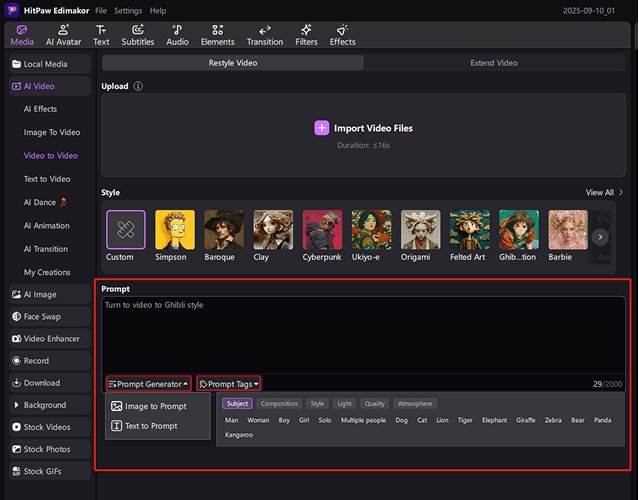Open the Filters tab
The width and height of the screenshot is (639, 500).
coord(306,35)
